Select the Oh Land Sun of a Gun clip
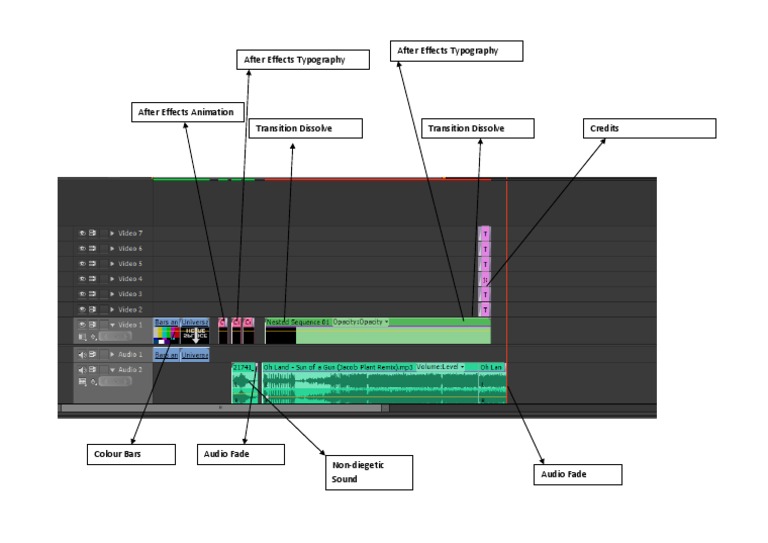 pyautogui.click(x=370, y=383)
